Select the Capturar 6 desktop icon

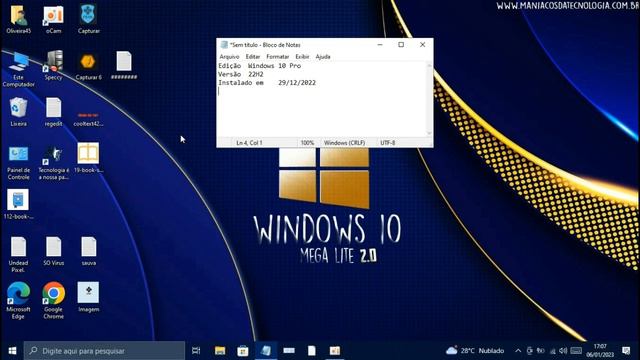88,65
